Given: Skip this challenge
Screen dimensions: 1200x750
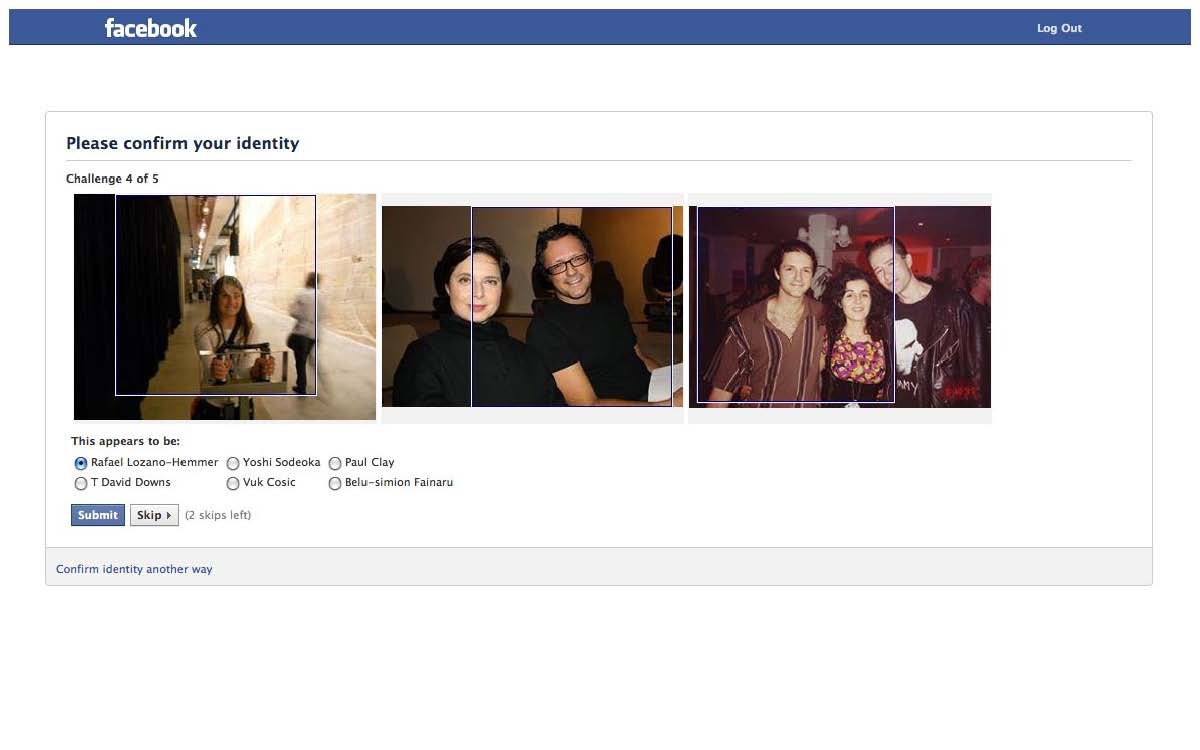Looking at the screenshot, I should [154, 515].
